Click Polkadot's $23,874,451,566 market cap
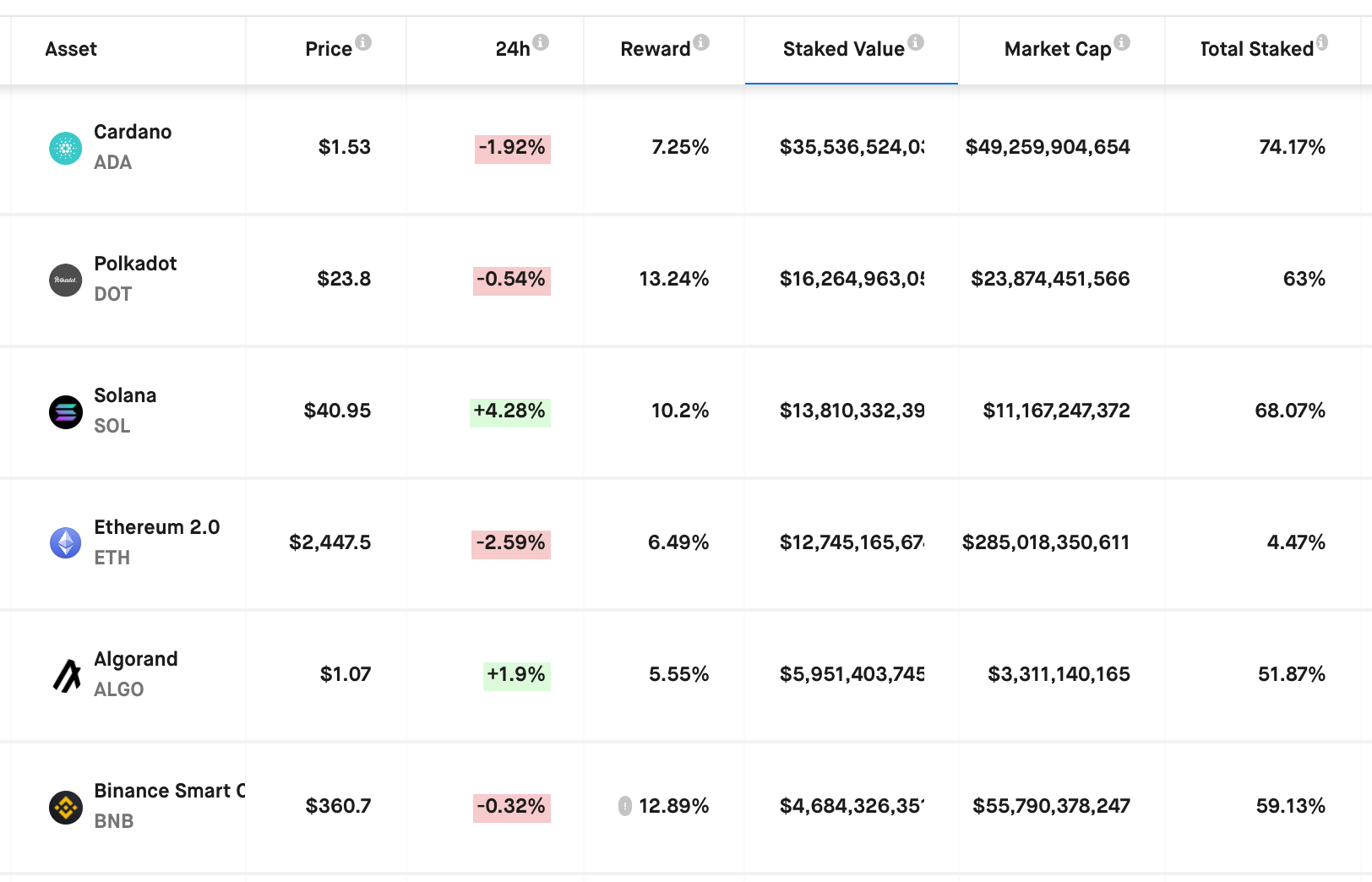This screenshot has height=882, width=1372. 1050,279
